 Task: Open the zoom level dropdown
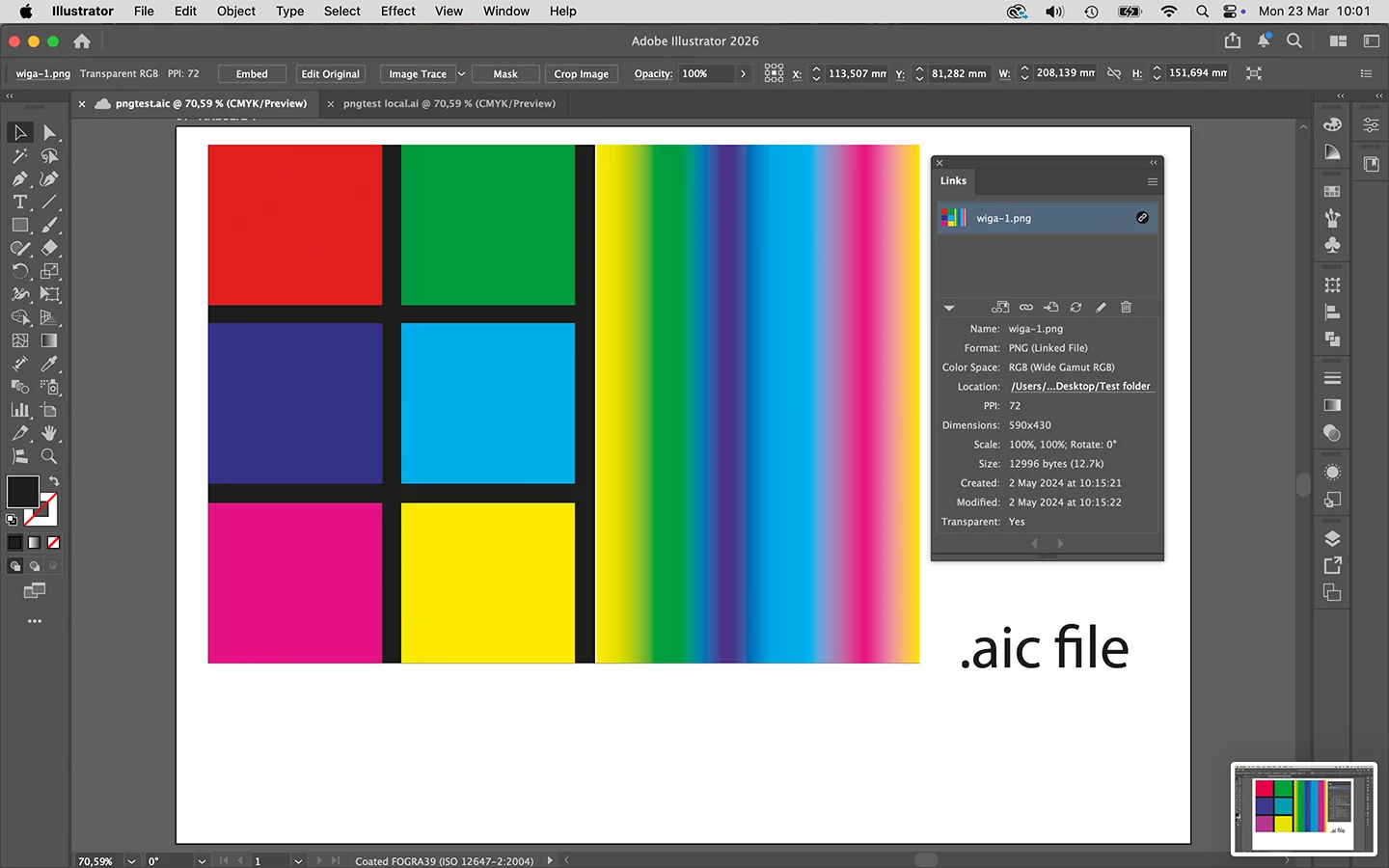coord(131,860)
